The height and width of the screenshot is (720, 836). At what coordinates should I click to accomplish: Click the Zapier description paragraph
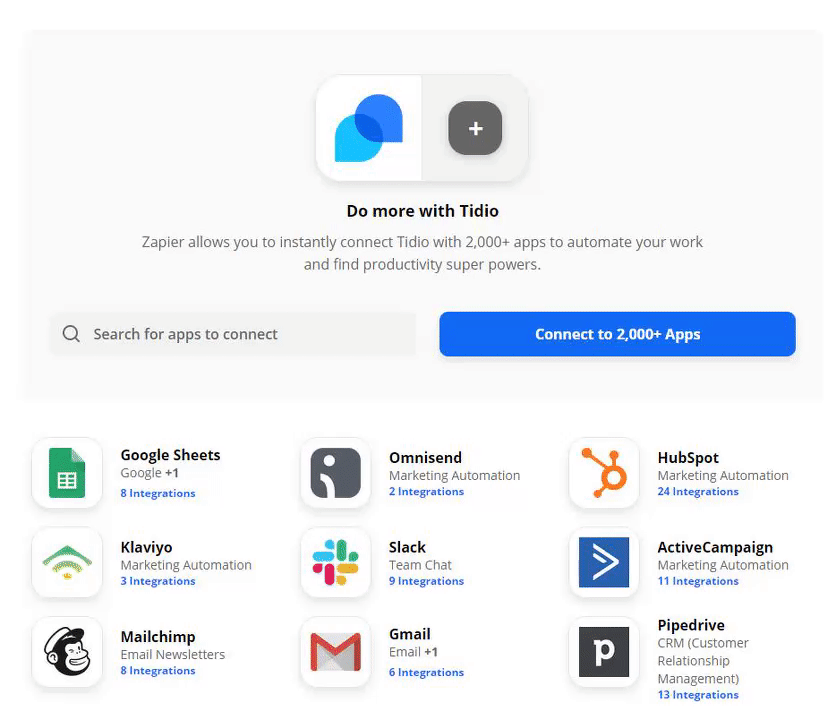(x=422, y=253)
